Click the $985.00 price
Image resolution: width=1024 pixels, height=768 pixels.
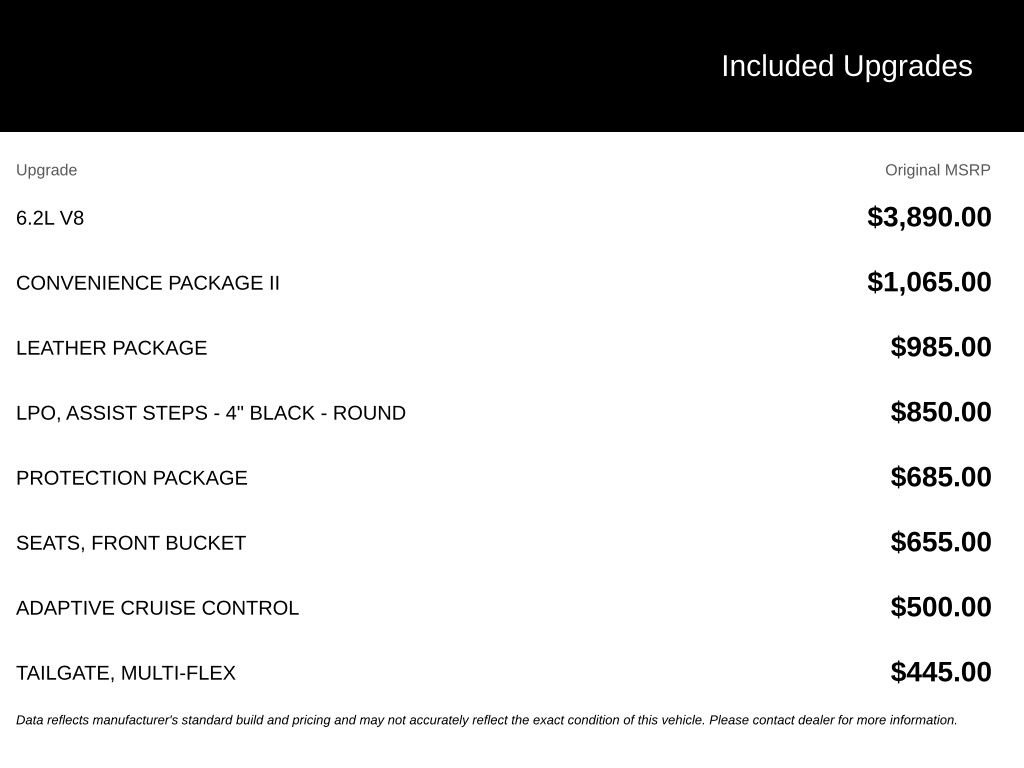click(940, 347)
